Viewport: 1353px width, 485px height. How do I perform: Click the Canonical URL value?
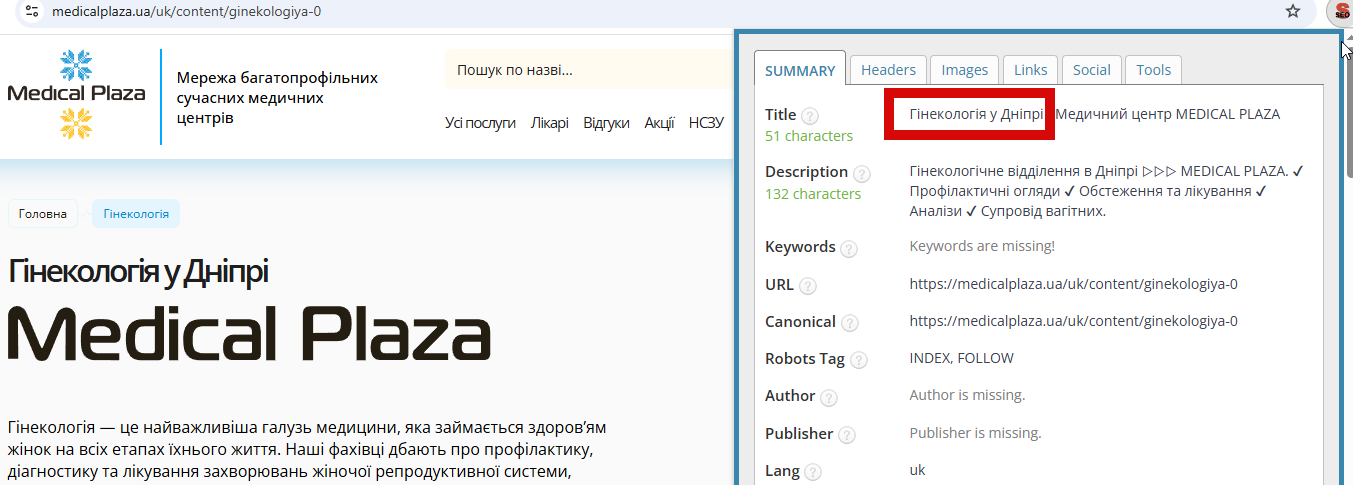click(x=1073, y=322)
